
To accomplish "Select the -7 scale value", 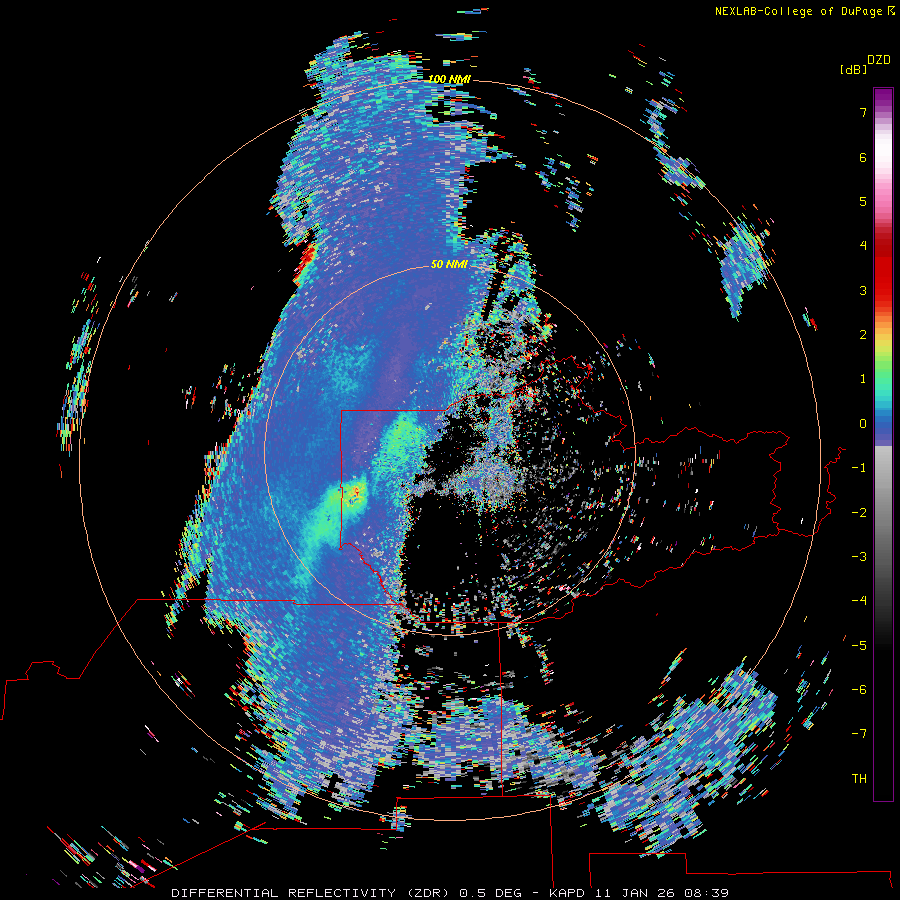I will tap(859, 734).
